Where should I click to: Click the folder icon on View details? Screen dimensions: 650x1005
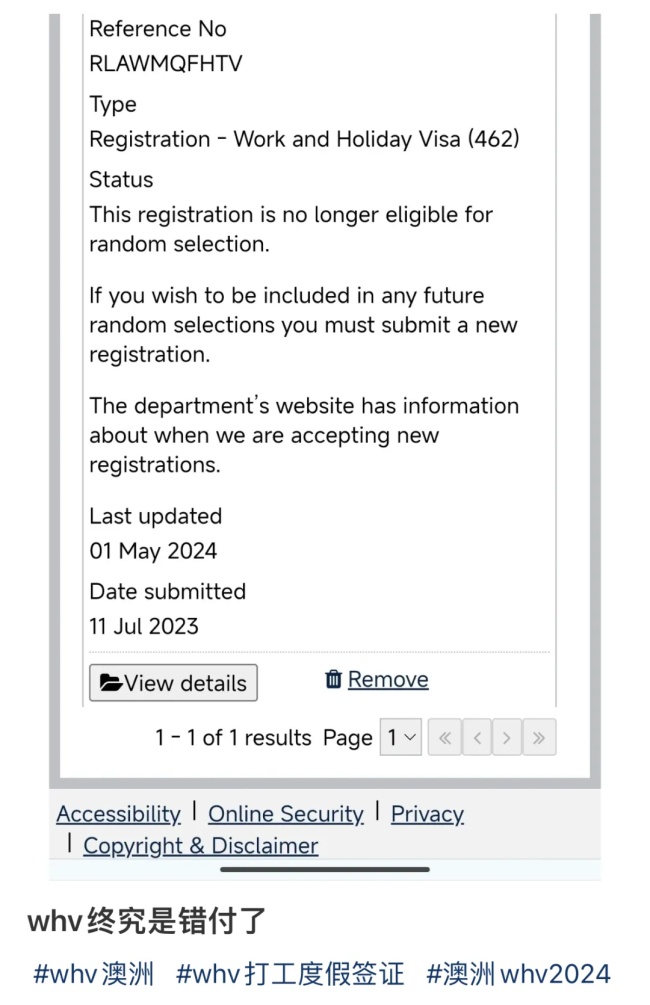click(x=111, y=683)
